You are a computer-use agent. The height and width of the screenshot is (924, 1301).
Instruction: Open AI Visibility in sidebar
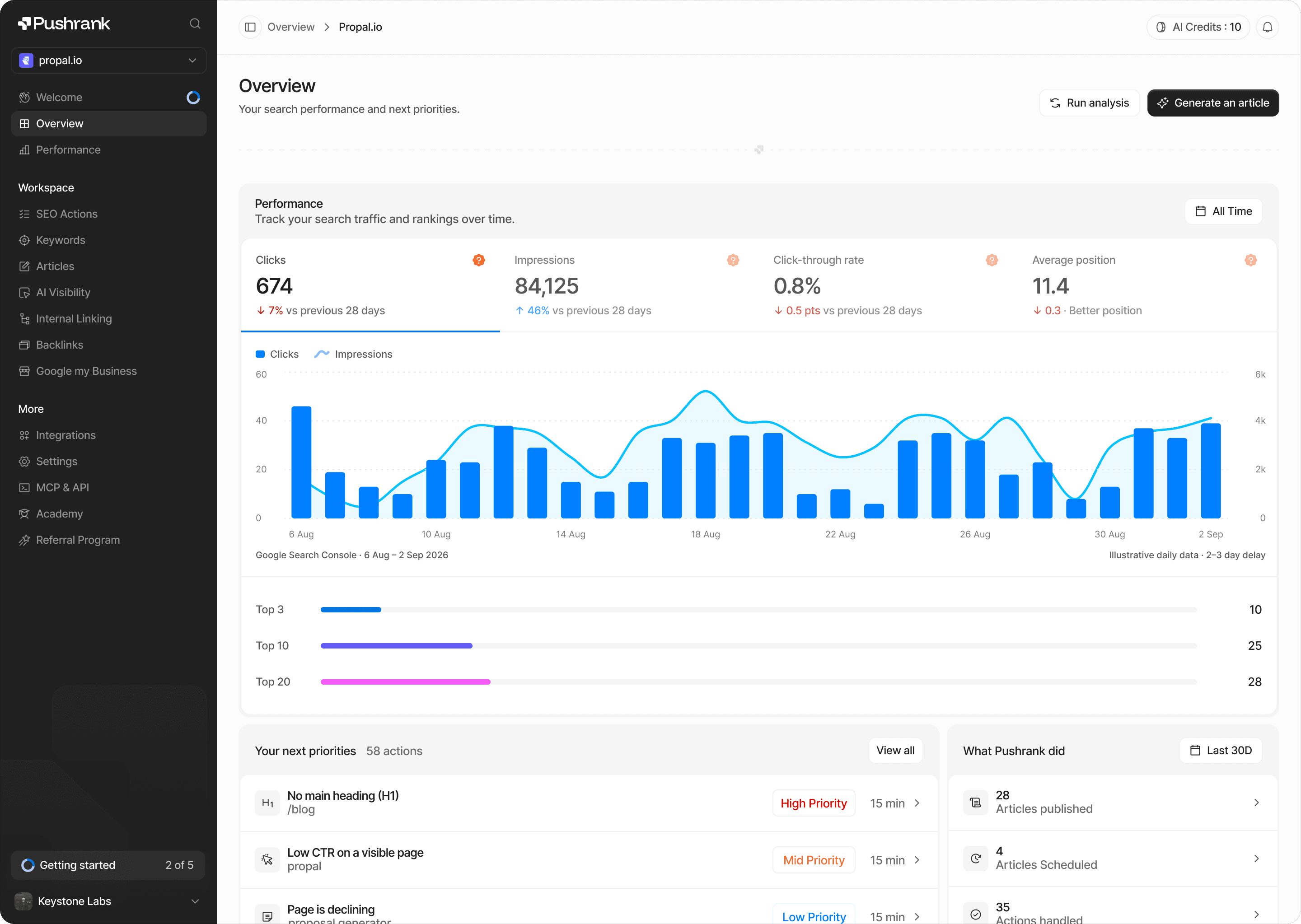[109, 293]
